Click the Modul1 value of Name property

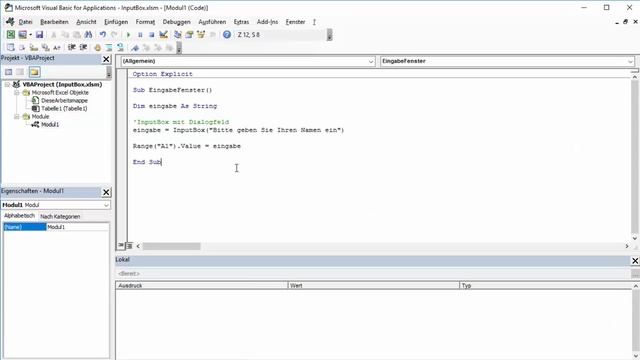point(78,227)
